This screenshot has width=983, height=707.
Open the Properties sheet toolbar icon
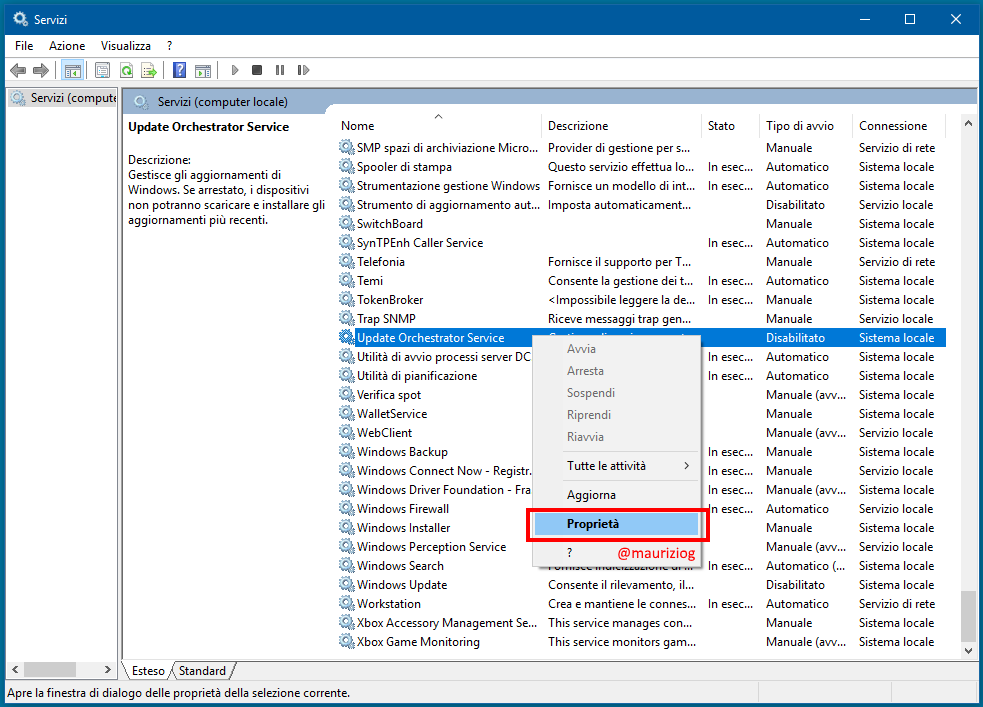[x=102, y=70]
